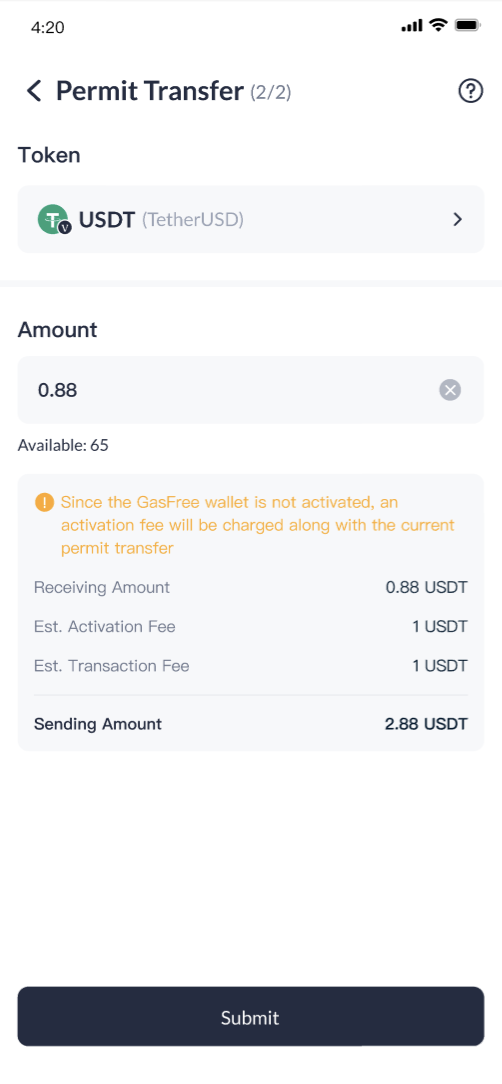
Task: Click the Permit Transfer page title
Action: (149, 91)
